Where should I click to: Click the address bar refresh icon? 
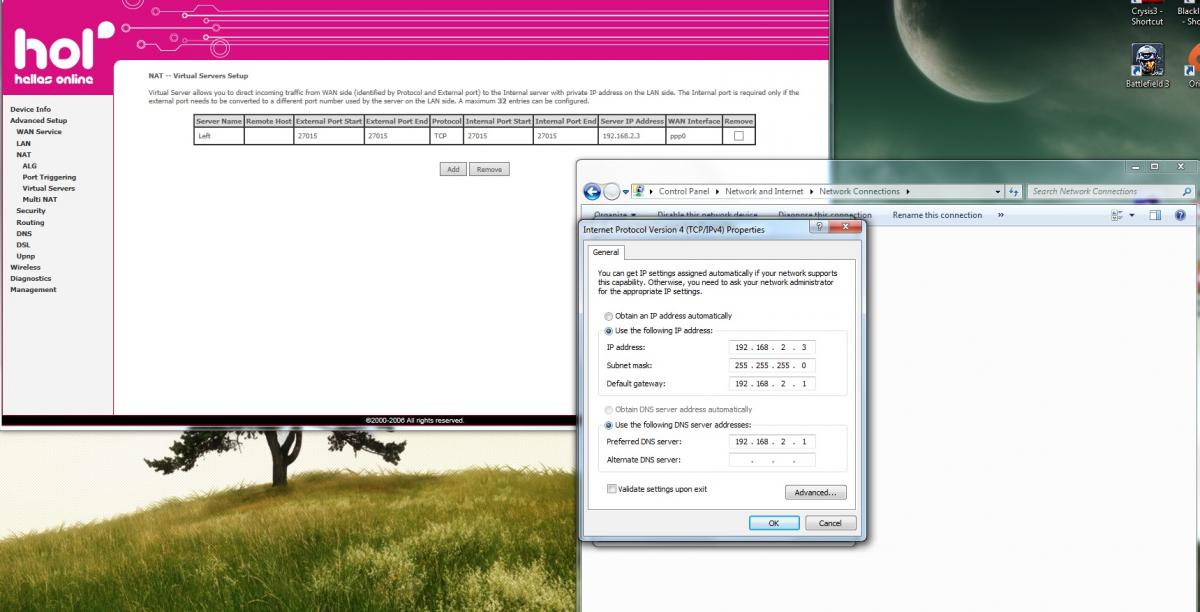pyautogui.click(x=1014, y=191)
